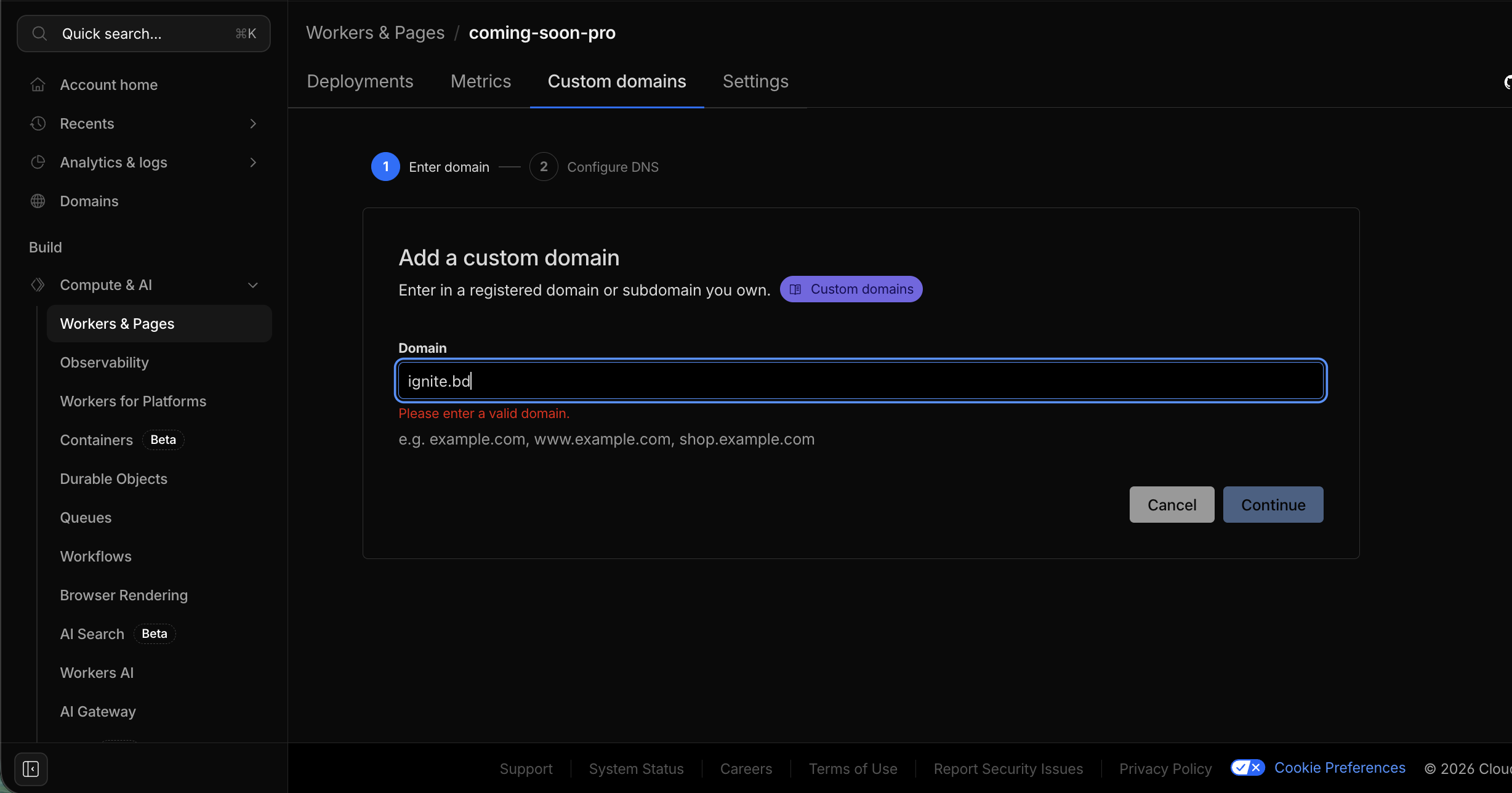Expand the Analytics & logs section
The image size is (1512, 793).
[253, 162]
